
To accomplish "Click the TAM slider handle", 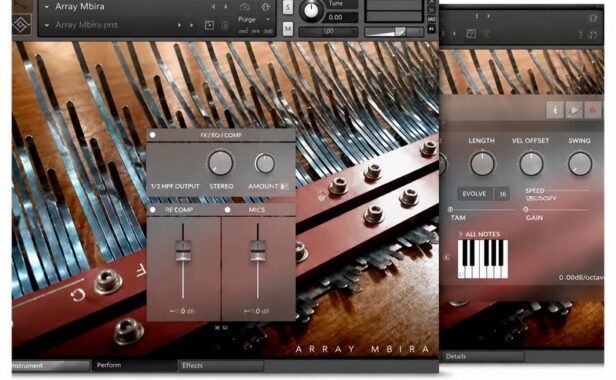I will 451,210.
